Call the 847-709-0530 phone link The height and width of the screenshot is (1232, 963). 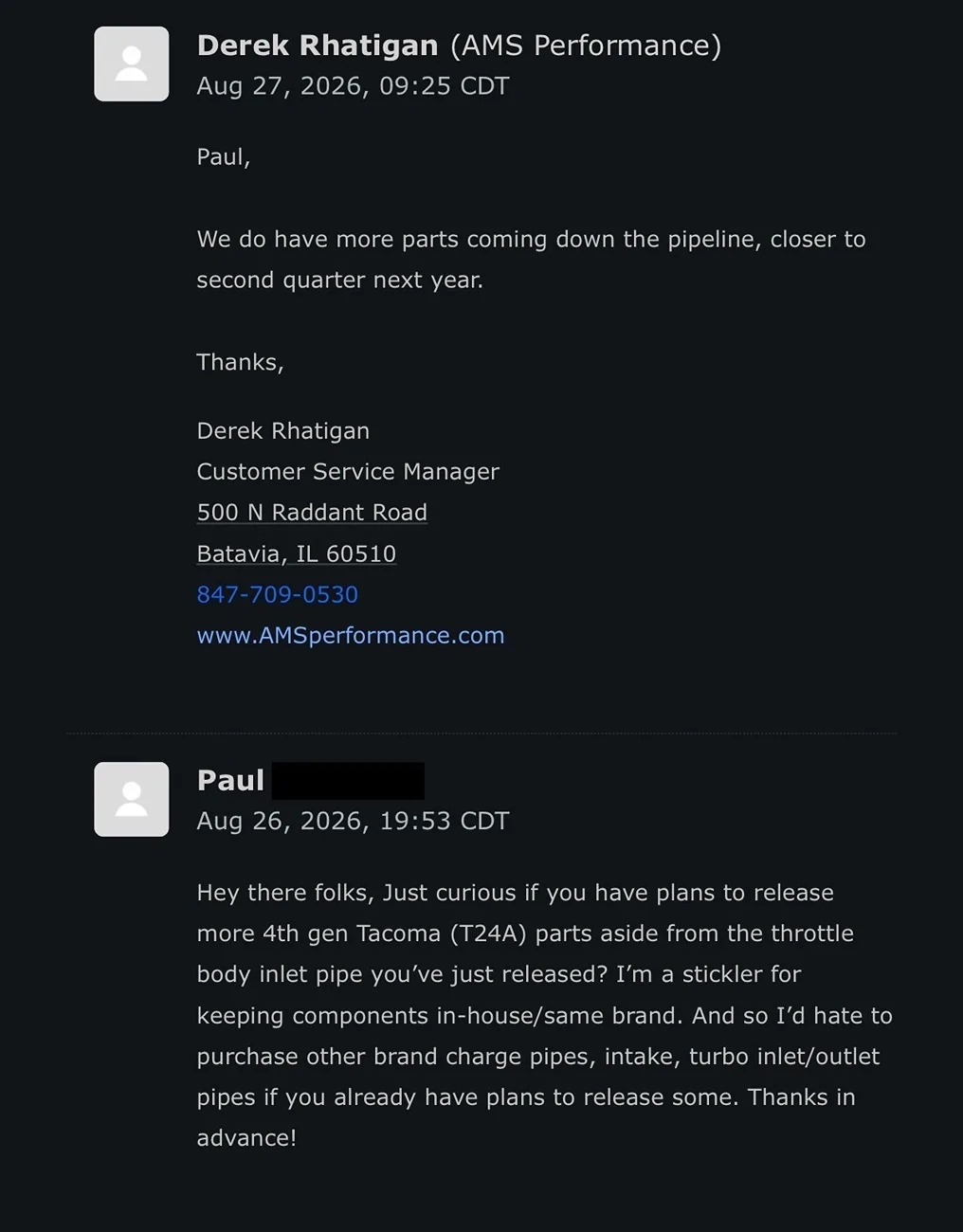click(x=278, y=594)
